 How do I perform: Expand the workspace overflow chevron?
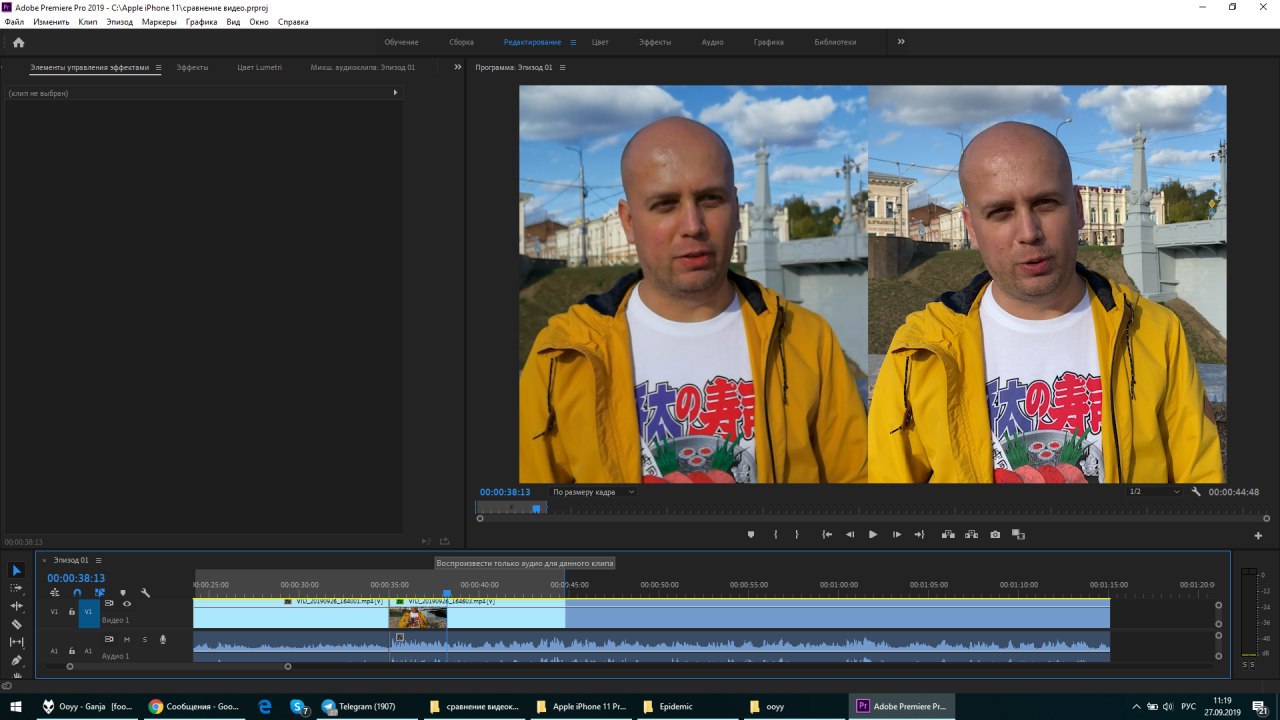coord(901,42)
